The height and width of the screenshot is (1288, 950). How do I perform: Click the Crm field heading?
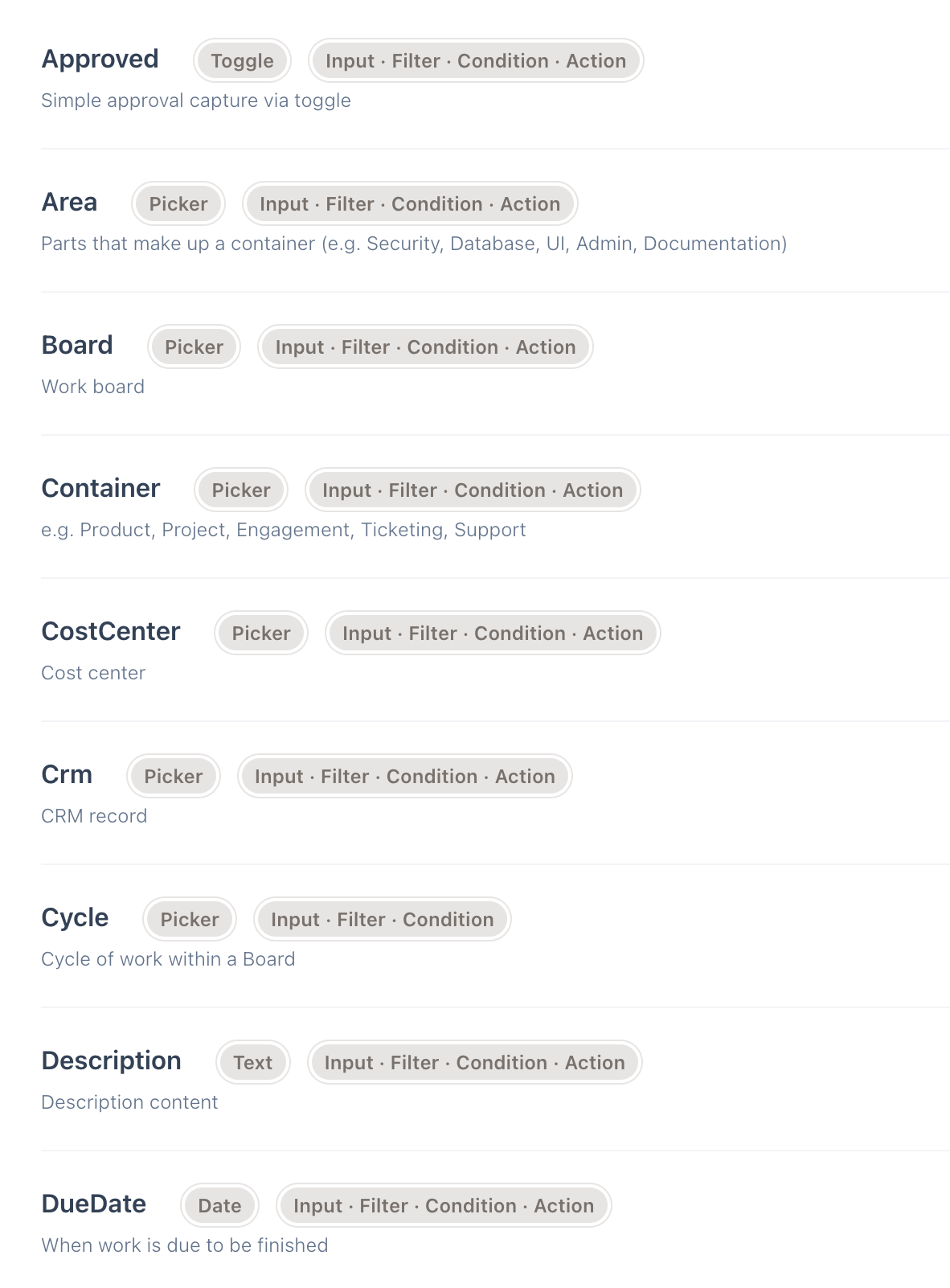pos(67,775)
